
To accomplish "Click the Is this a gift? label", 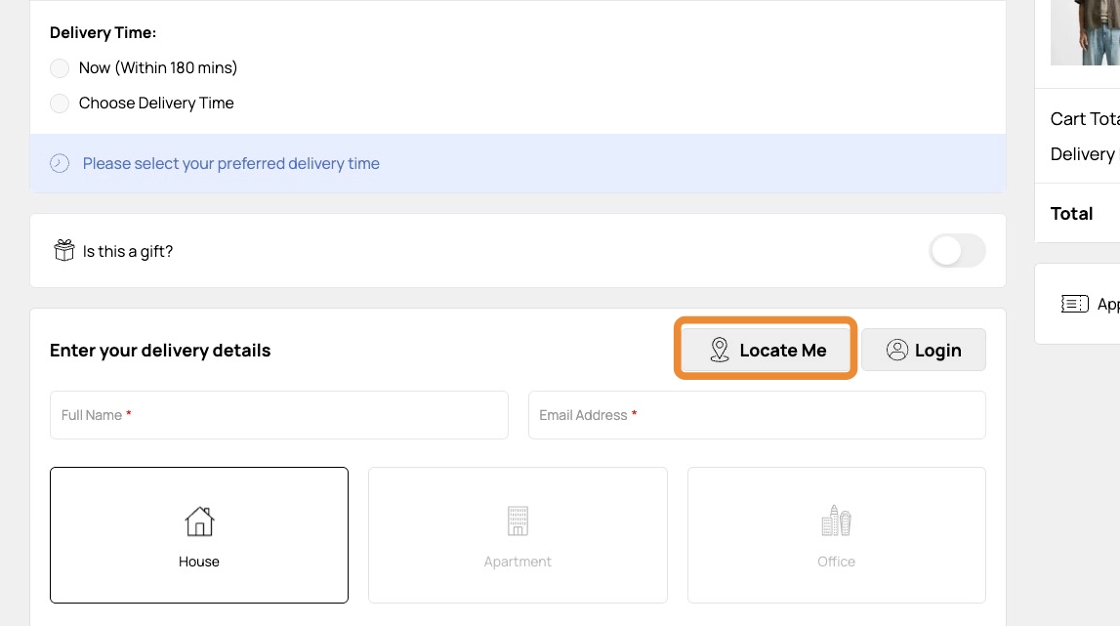I will pyautogui.click(x=128, y=251).
